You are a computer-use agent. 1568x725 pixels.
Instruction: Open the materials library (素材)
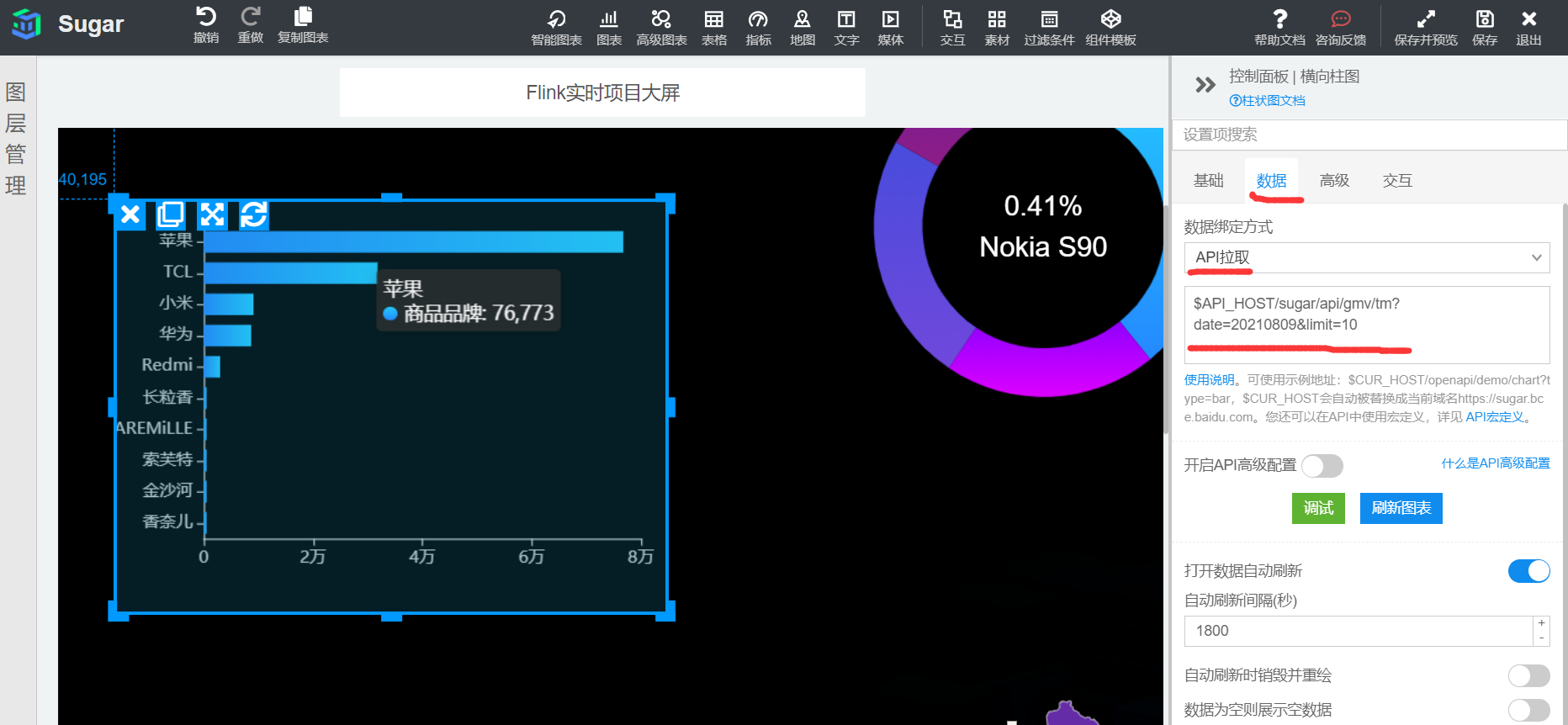(997, 28)
